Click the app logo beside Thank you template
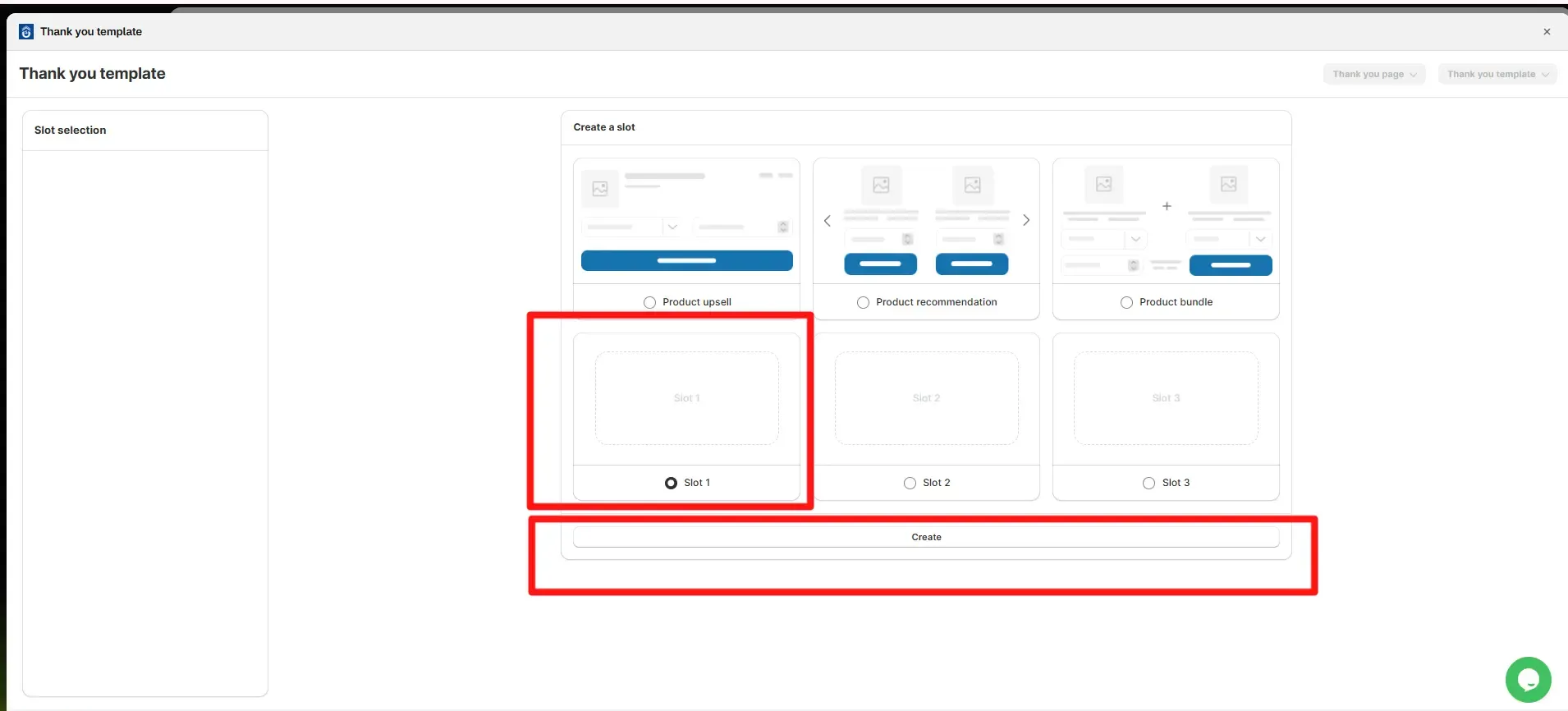The height and width of the screenshot is (711, 1568). pos(26,32)
